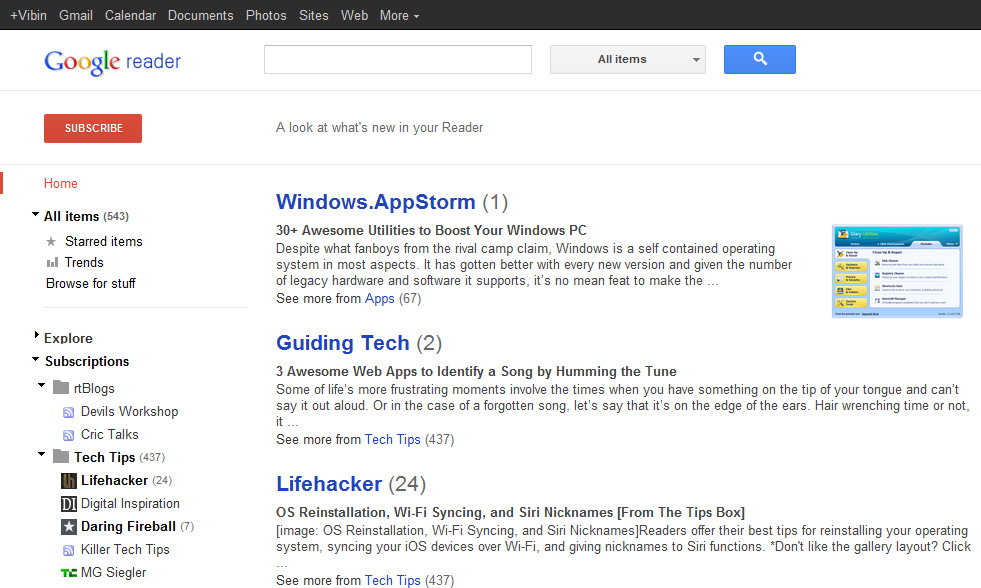The height and width of the screenshot is (588, 981).
Task: Click Tech Tips link under Guiding Tech
Action: 392,439
